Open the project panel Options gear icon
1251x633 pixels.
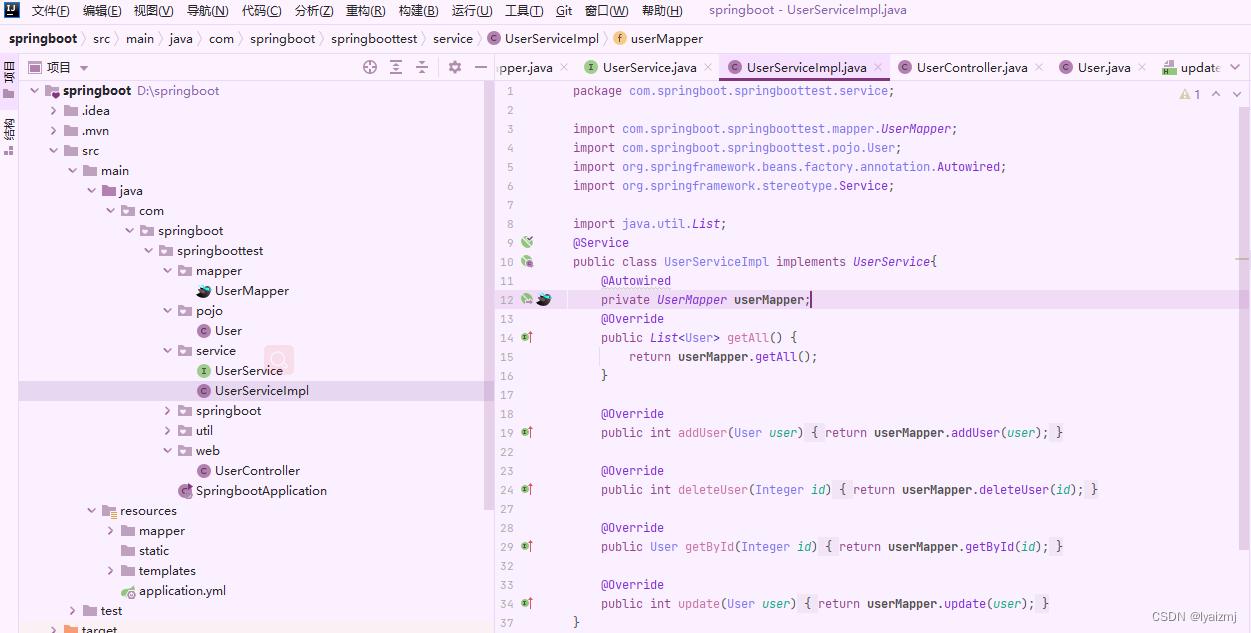tap(454, 67)
